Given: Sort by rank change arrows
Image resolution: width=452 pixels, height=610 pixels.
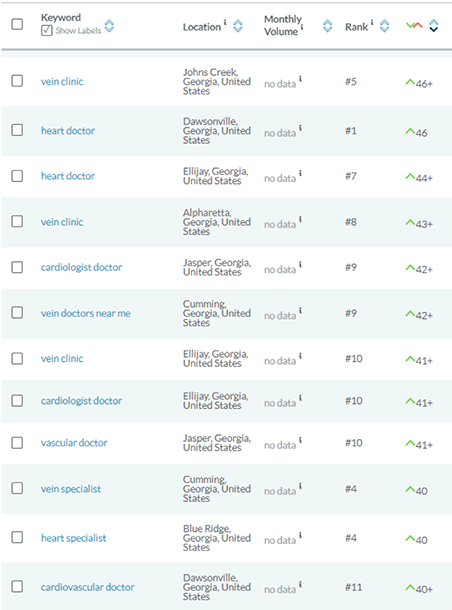Looking at the screenshot, I should pos(433,26).
